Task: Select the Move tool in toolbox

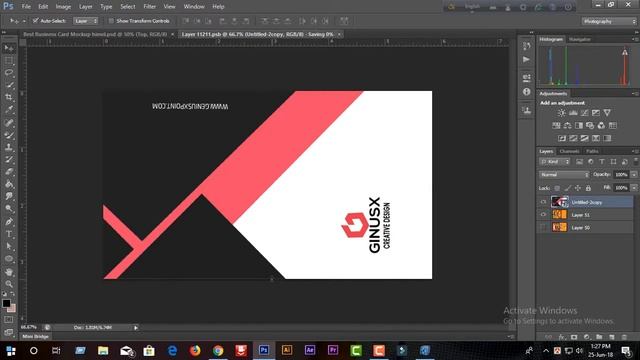Action: coord(9,49)
